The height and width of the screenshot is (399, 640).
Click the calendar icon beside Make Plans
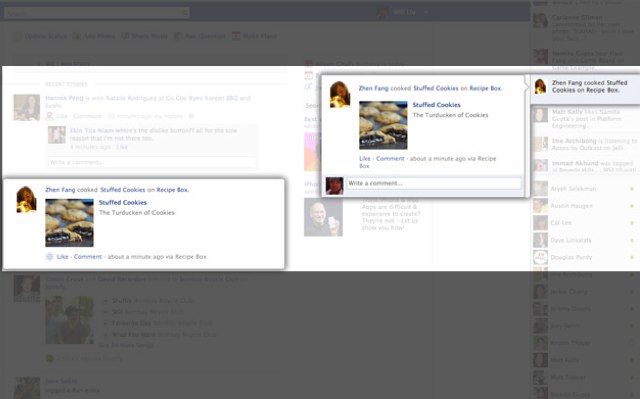coord(236,36)
